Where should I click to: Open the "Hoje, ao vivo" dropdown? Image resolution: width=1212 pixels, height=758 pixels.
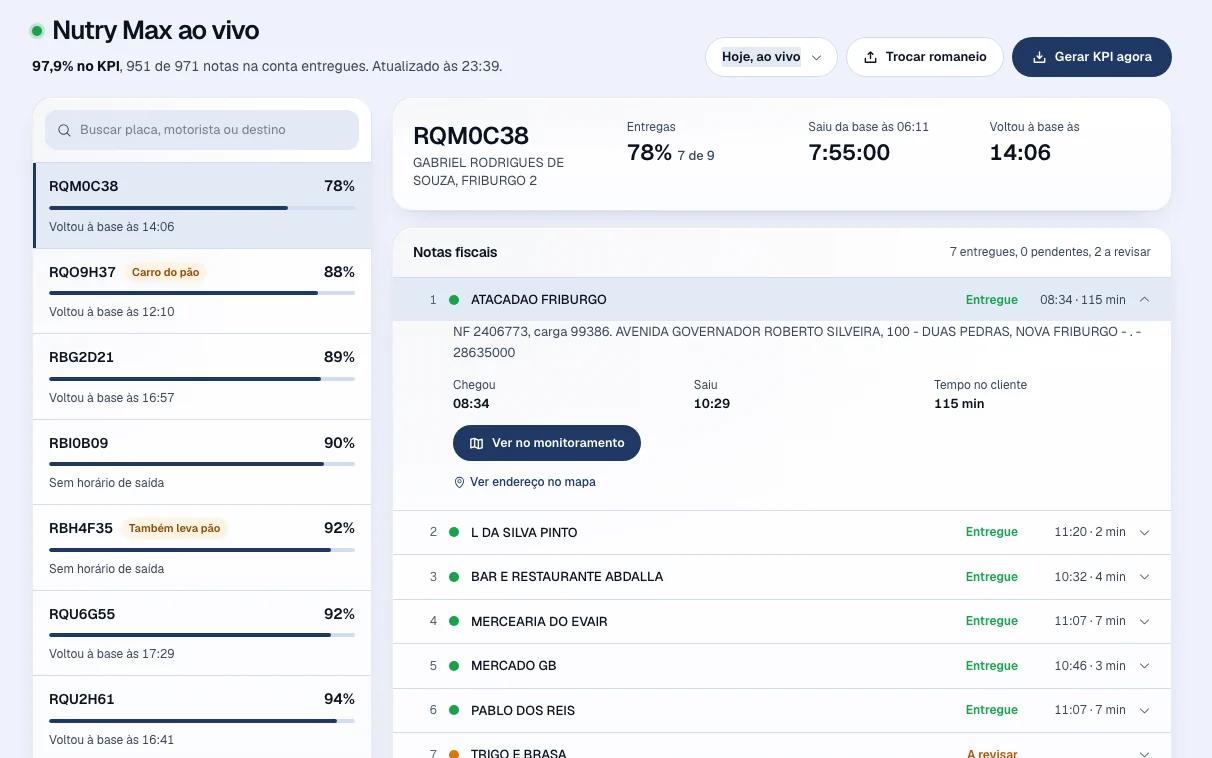click(771, 57)
